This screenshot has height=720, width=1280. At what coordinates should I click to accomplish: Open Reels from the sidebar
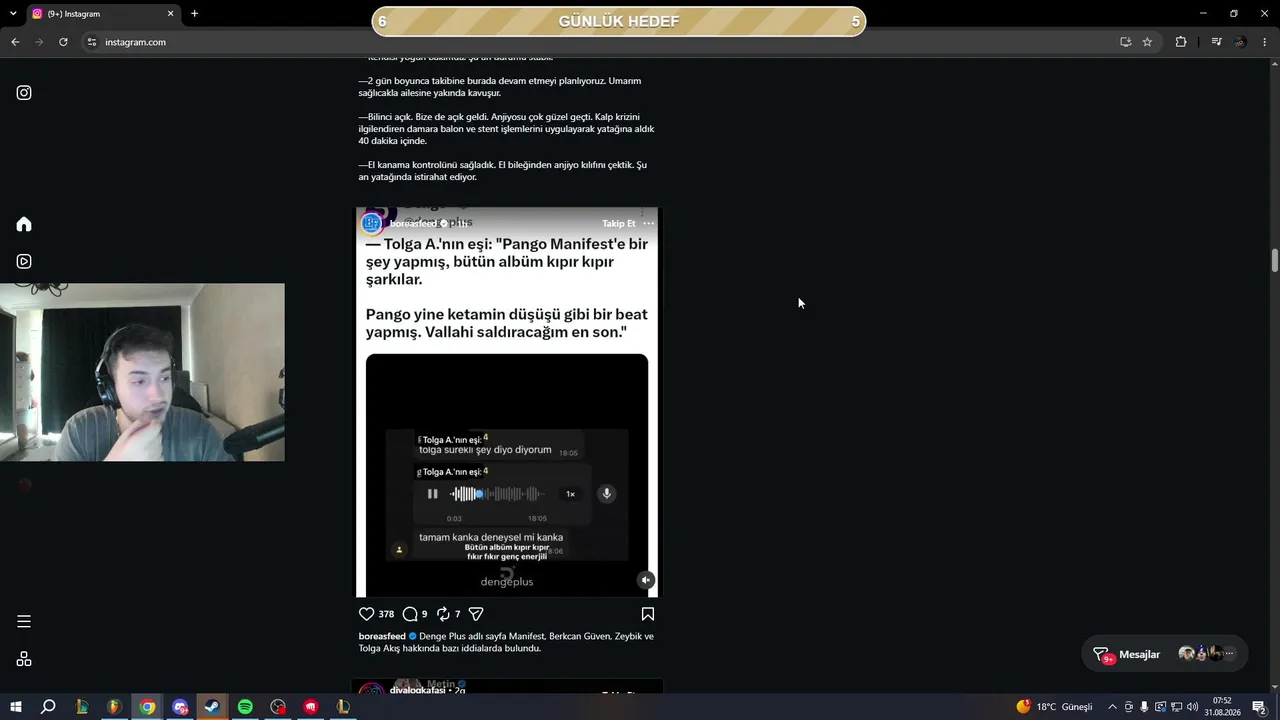[x=24, y=261]
